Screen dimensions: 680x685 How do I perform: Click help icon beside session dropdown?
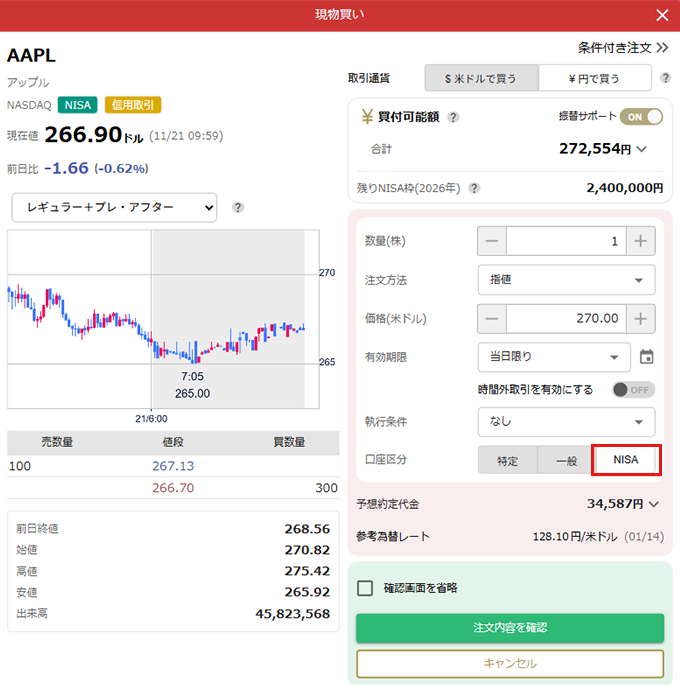point(238,208)
